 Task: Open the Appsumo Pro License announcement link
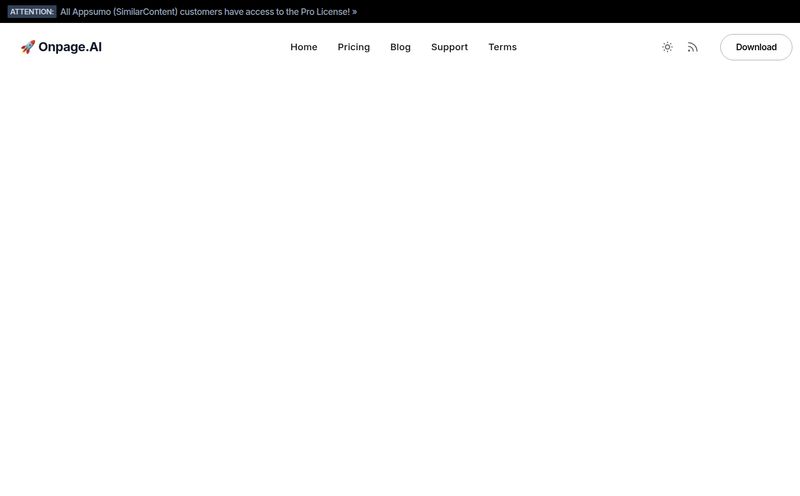click(208, 12)
